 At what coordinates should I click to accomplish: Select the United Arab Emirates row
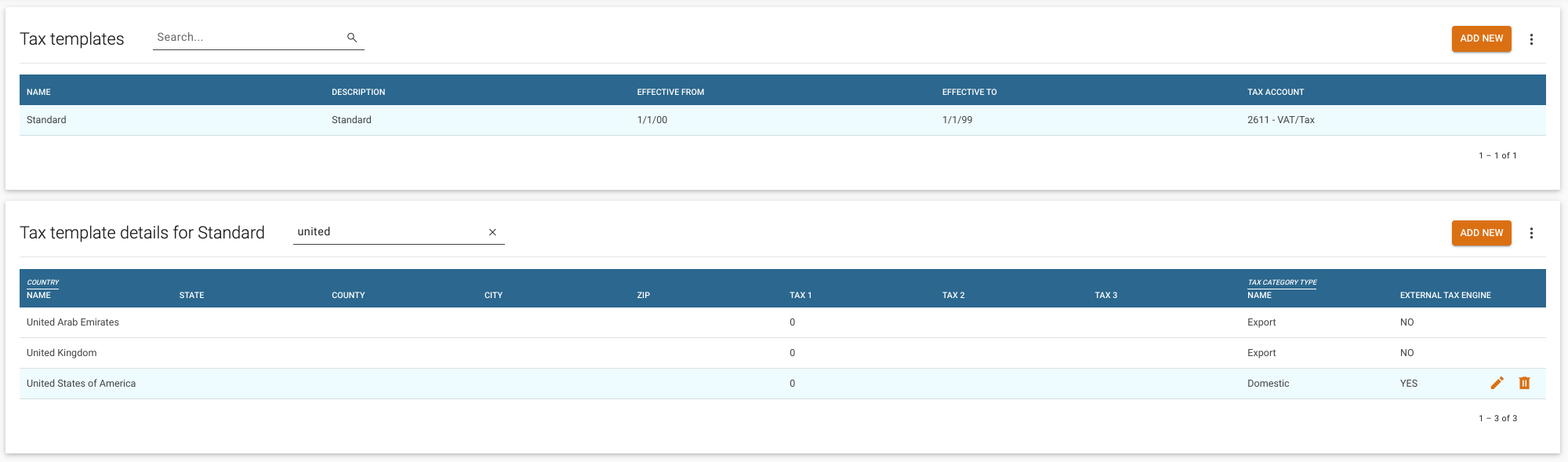tap(782, 322)
